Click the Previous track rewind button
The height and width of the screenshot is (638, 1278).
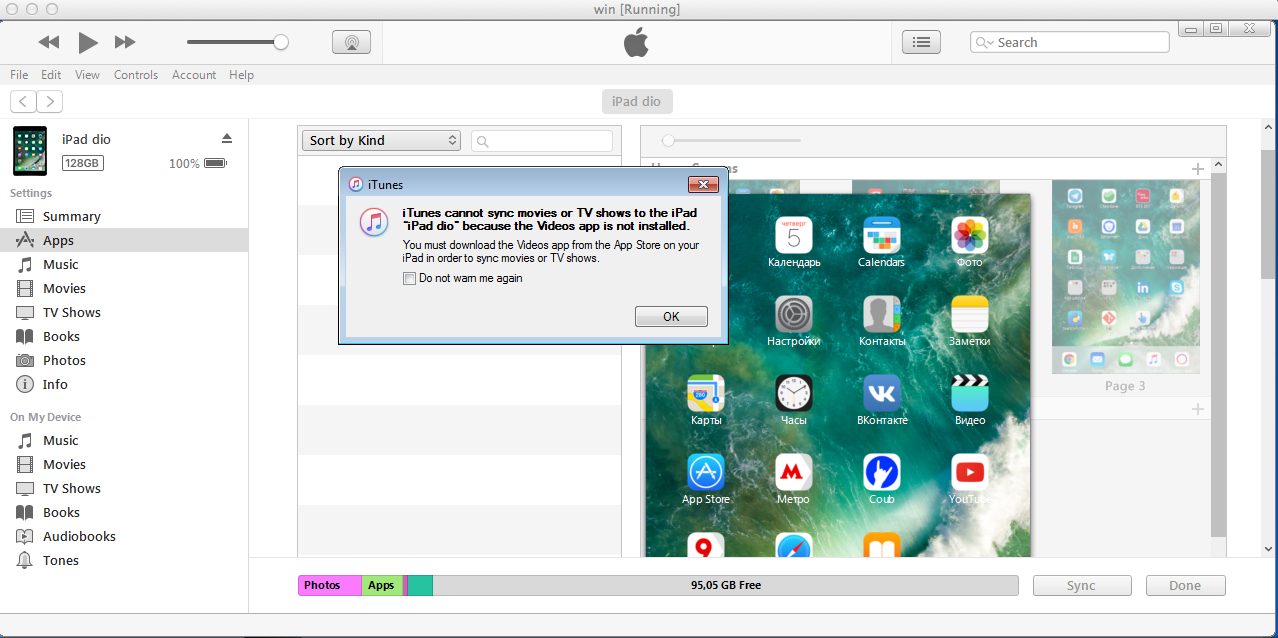point(49,42)
